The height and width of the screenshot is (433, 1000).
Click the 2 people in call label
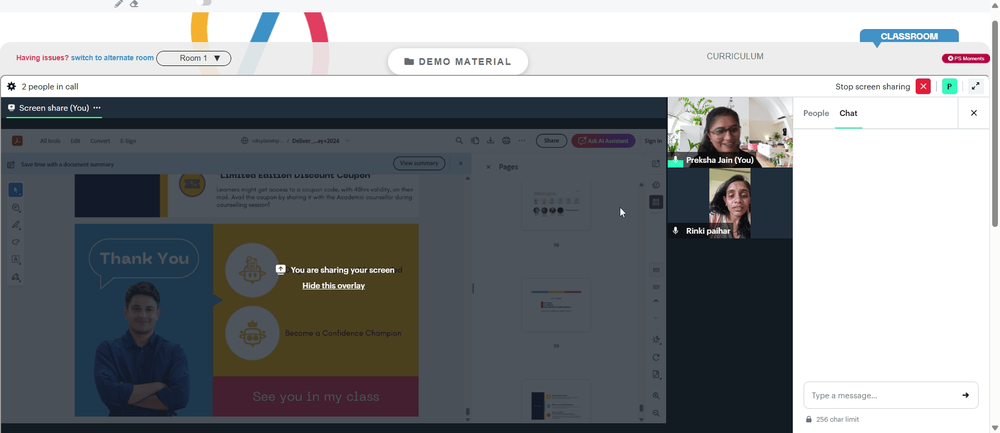tap(50, 87)
